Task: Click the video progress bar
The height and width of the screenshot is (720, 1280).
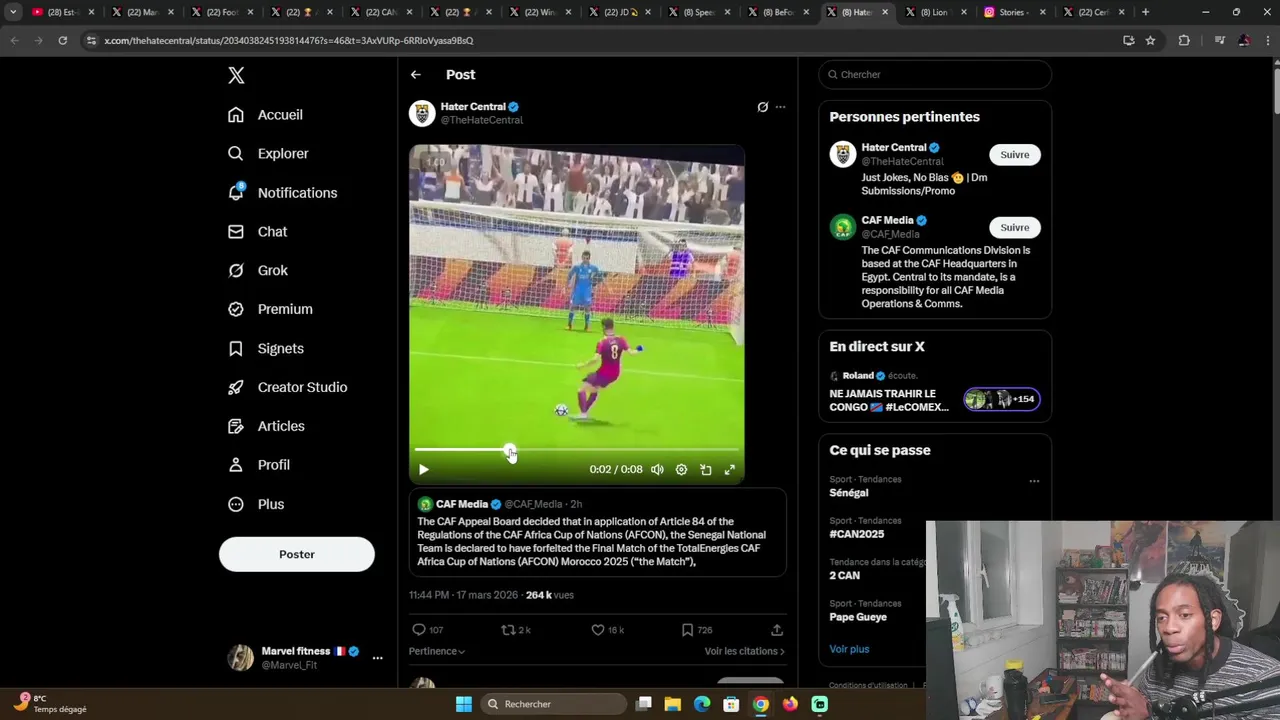Action: pos(576,451)
